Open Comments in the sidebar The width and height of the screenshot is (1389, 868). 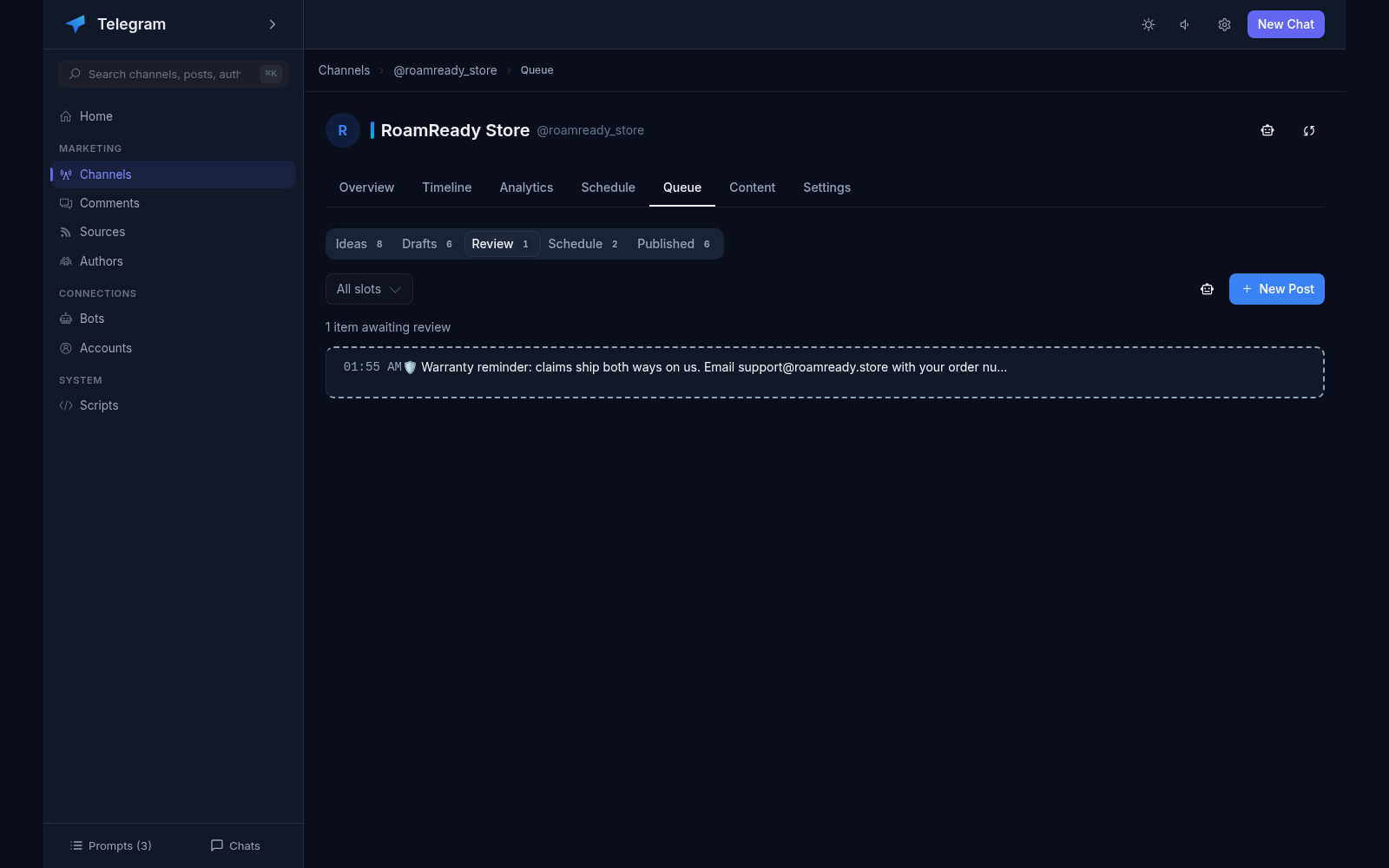point(173,203)
